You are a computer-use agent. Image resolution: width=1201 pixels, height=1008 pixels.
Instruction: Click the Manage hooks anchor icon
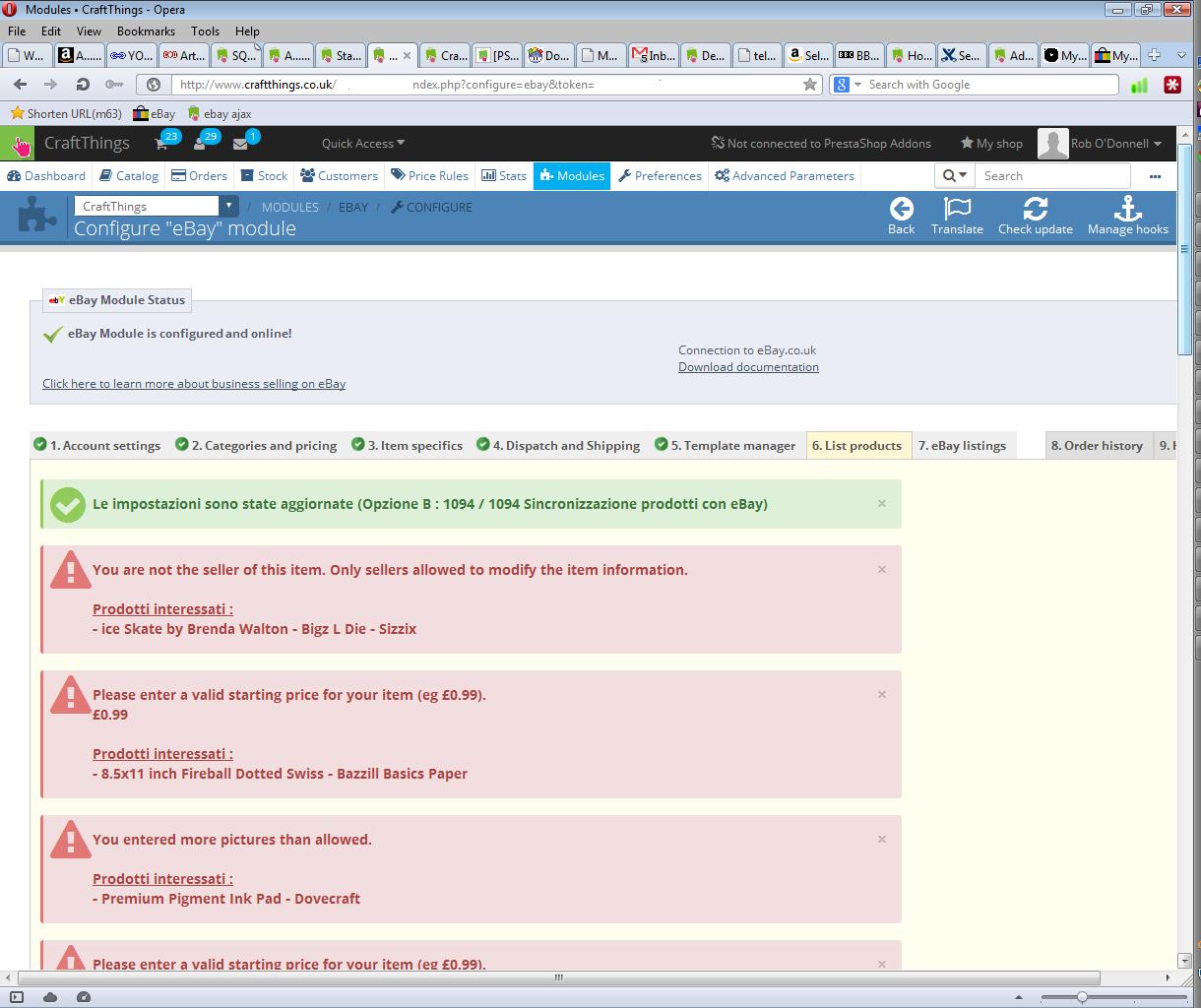tap(1127, 216)
